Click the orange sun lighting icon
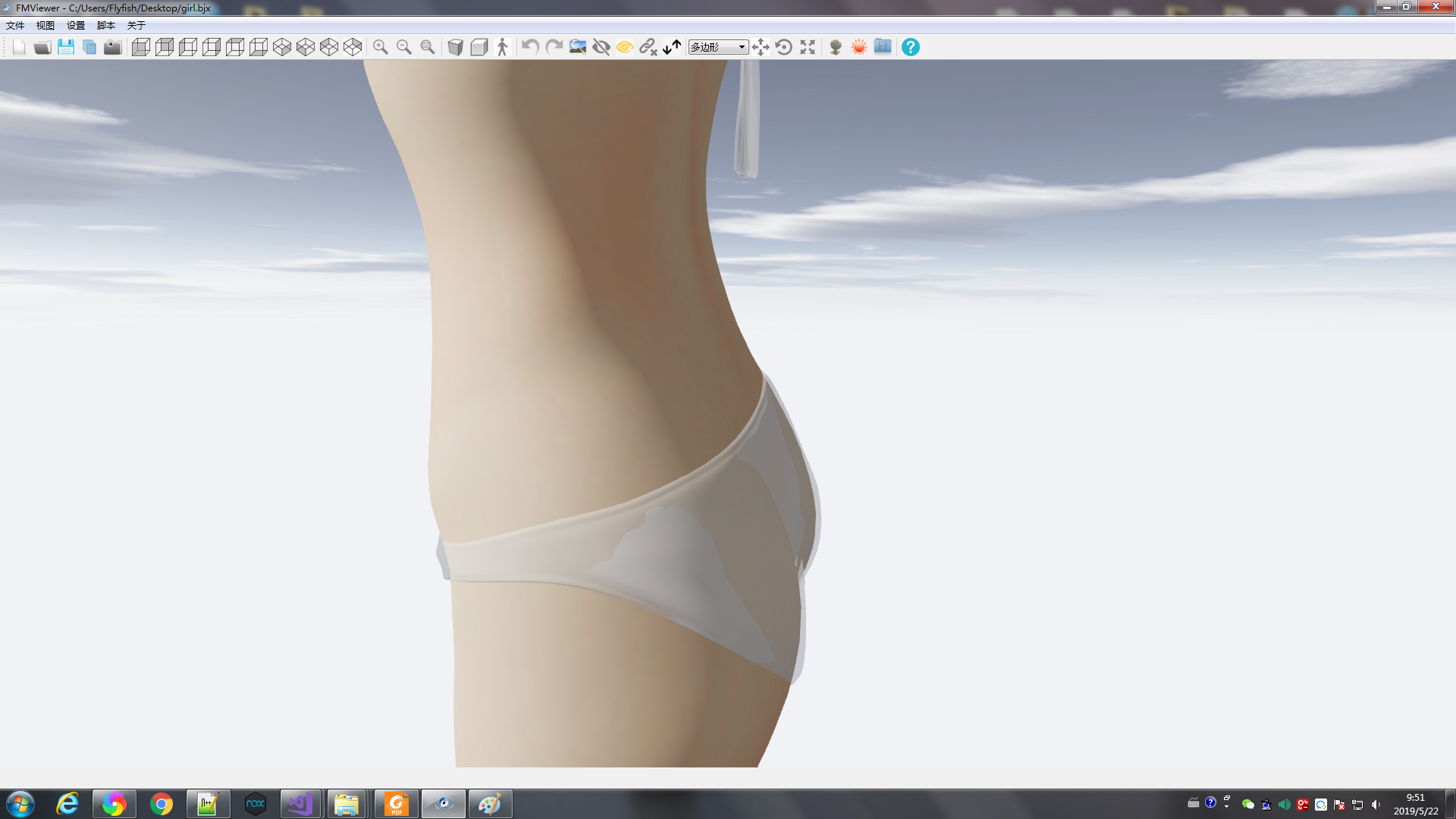Image resolution: width=1456 pixels, height=819 pixels. point(859,47)
